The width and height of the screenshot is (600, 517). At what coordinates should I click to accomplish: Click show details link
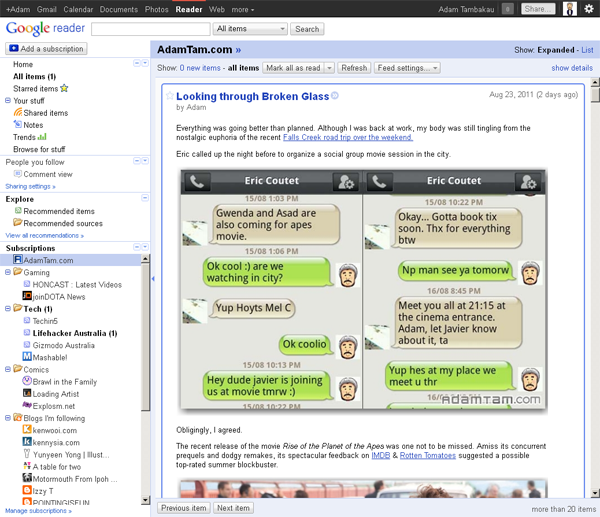click(572, 68)
